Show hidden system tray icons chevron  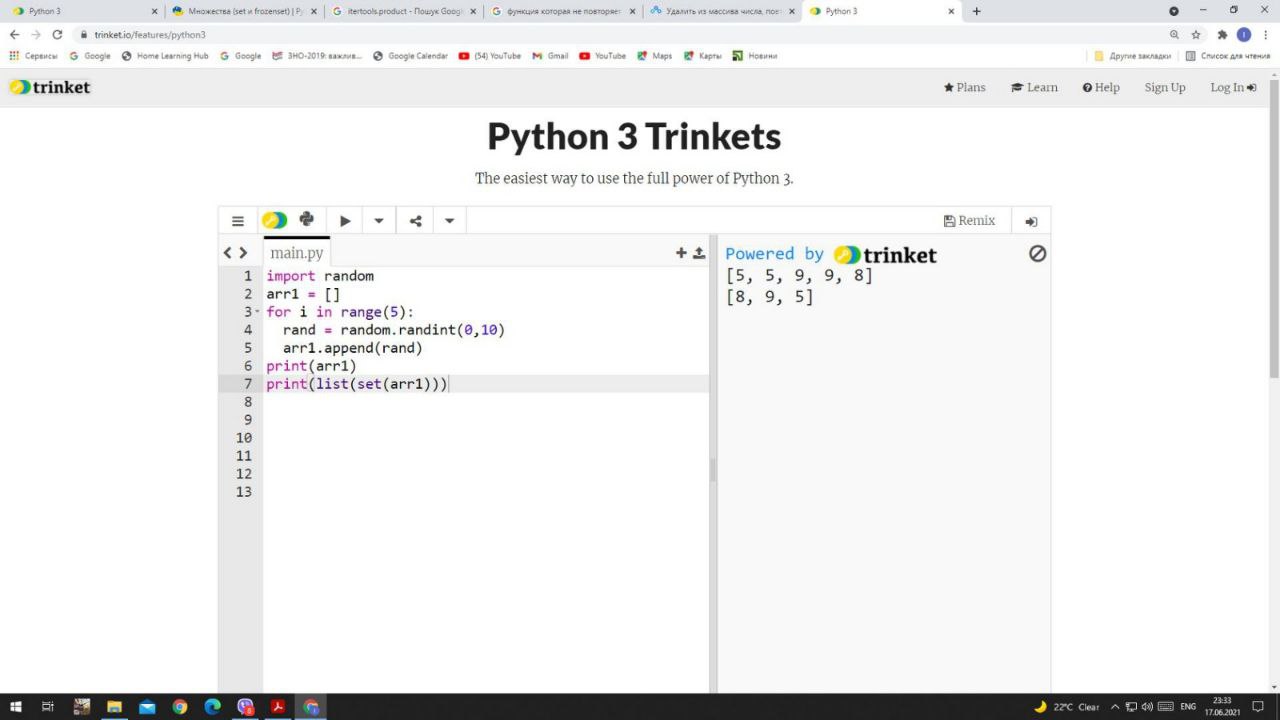pyautogui.click(x=1115, y=707)
